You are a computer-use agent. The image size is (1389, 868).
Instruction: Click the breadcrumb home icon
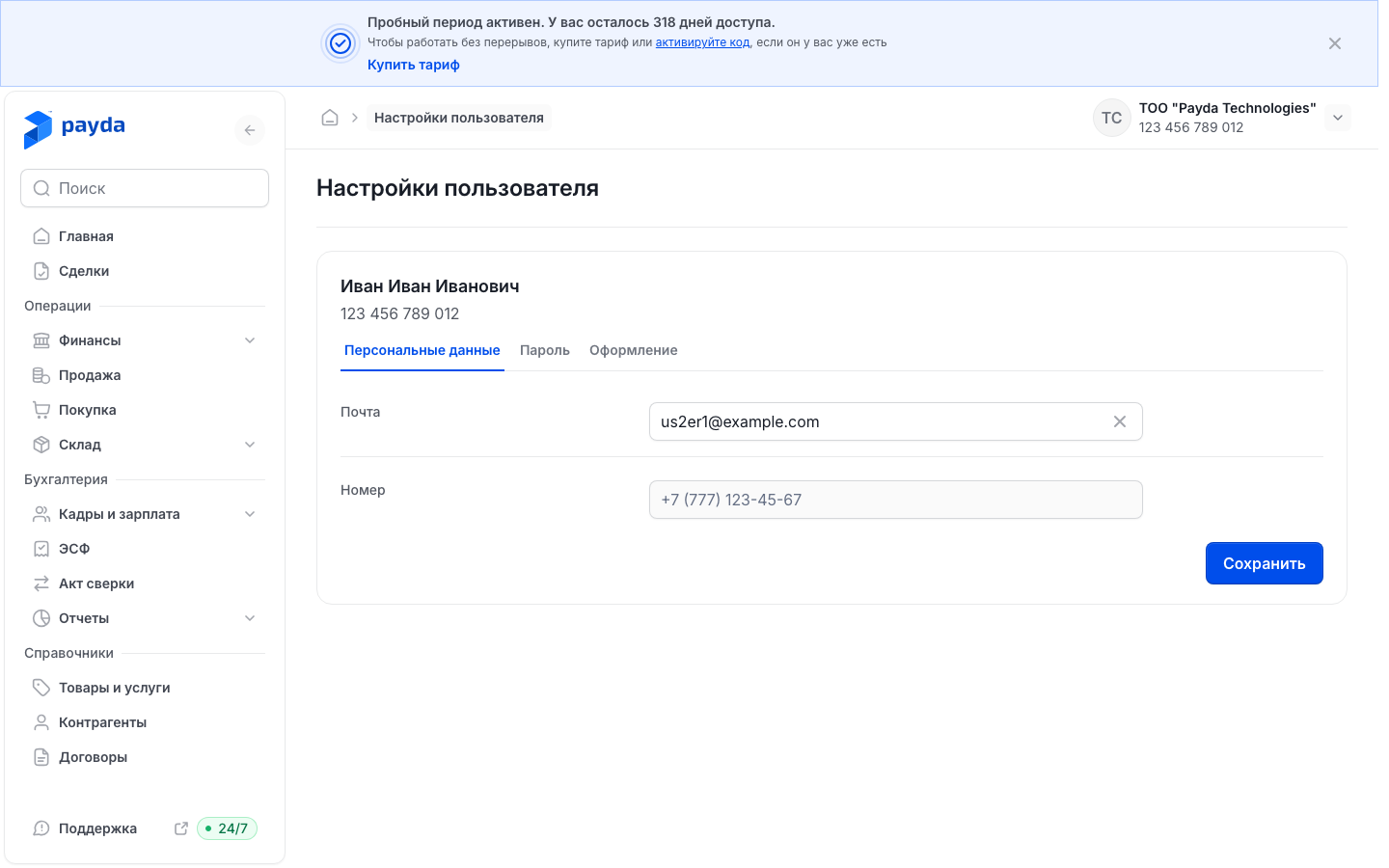click(x=330, y=118)
